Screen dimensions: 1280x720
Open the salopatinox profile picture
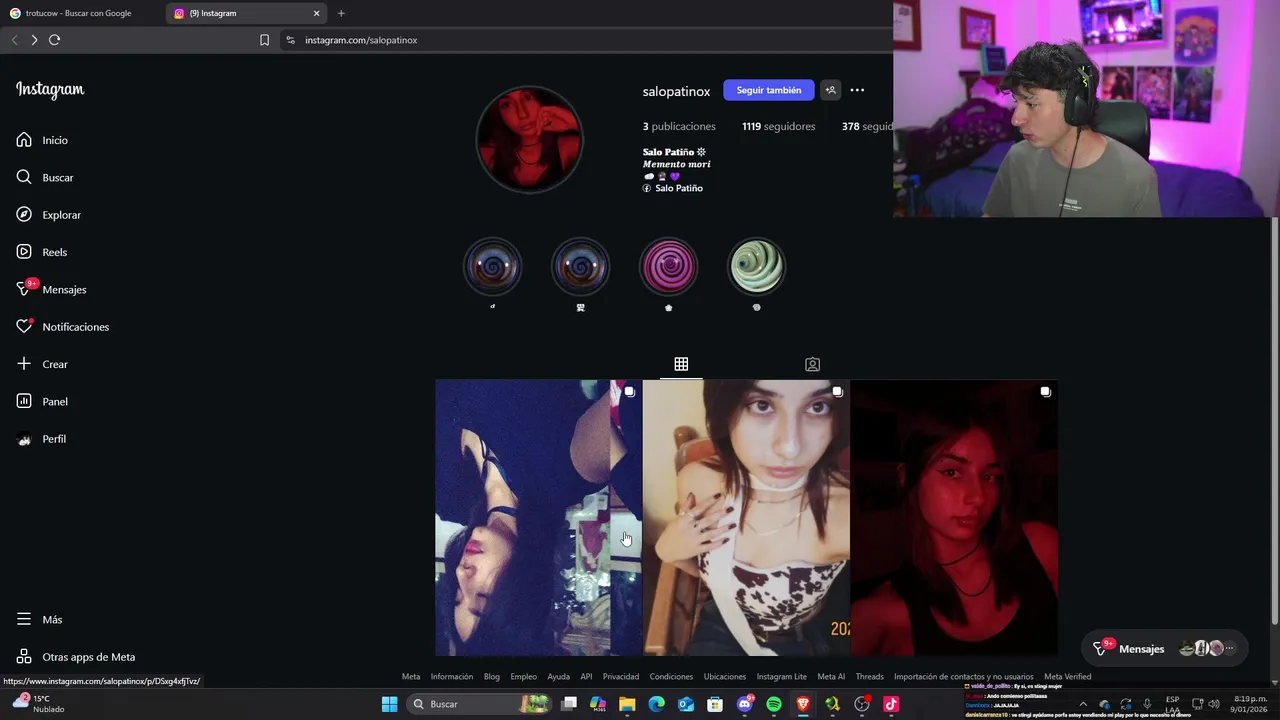click(x=529, y=139)
